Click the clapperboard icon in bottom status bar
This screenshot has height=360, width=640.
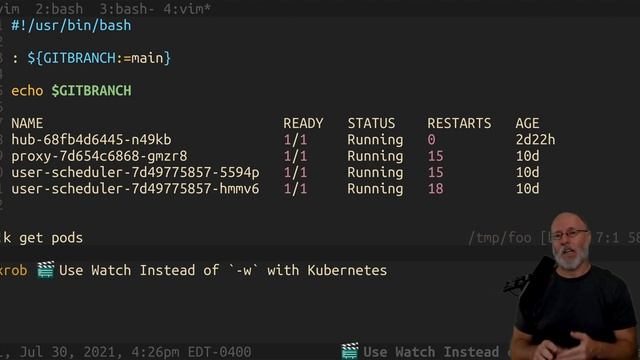(350, 351)
